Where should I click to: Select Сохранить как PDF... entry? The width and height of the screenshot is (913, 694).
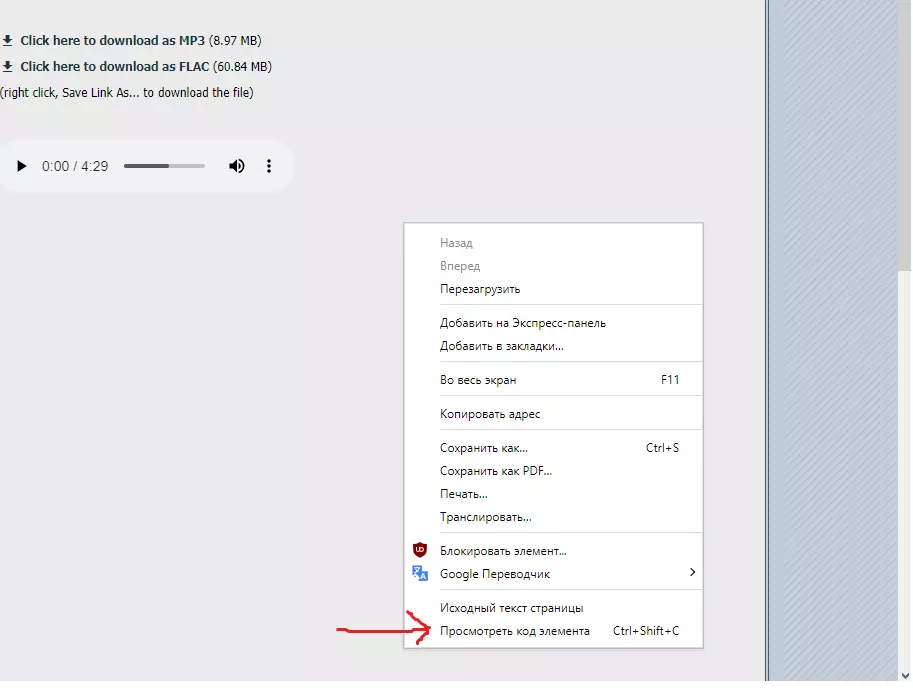[553, 471]
